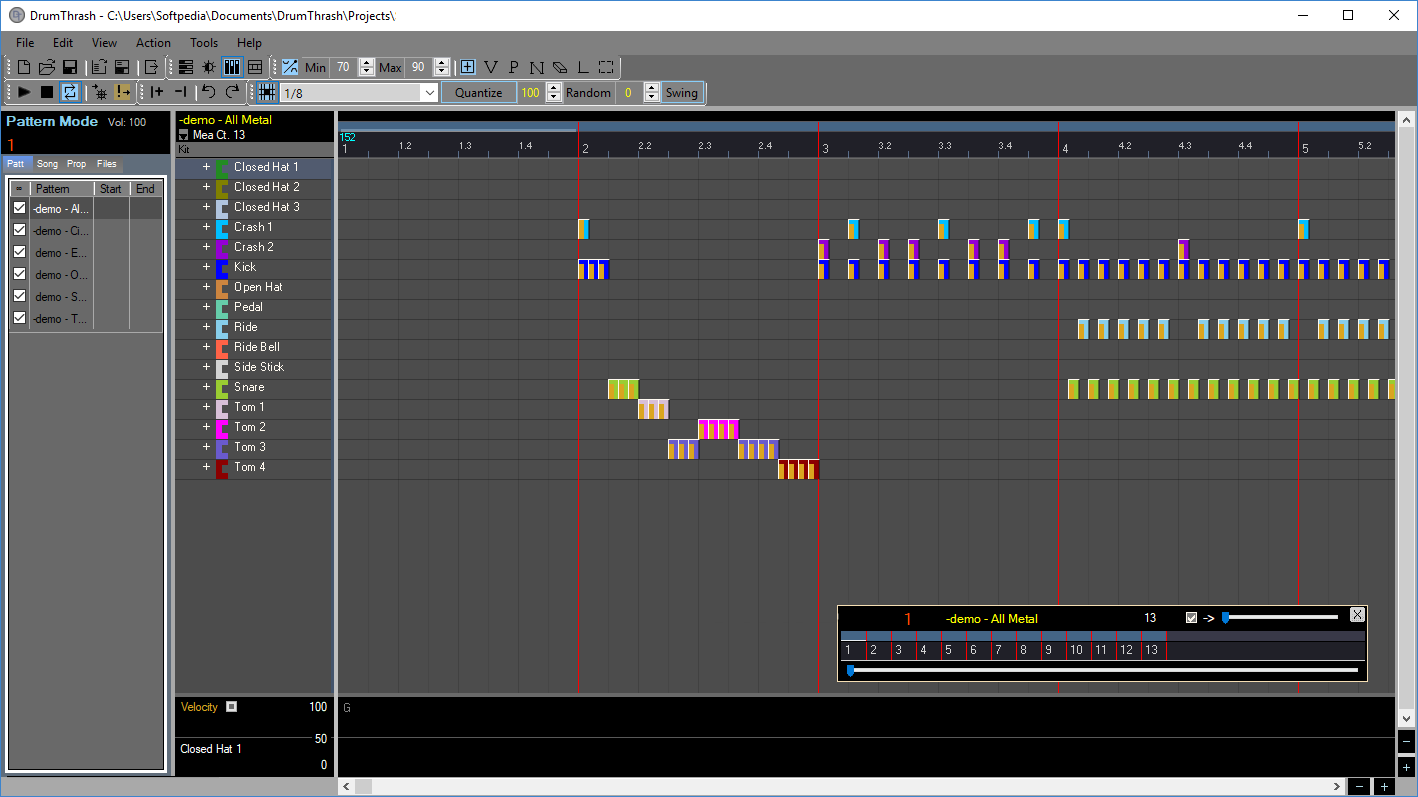The height and width of the screenshot is (797, 1418).
Task: Open the File menu
Action: (x=25, y=43)
